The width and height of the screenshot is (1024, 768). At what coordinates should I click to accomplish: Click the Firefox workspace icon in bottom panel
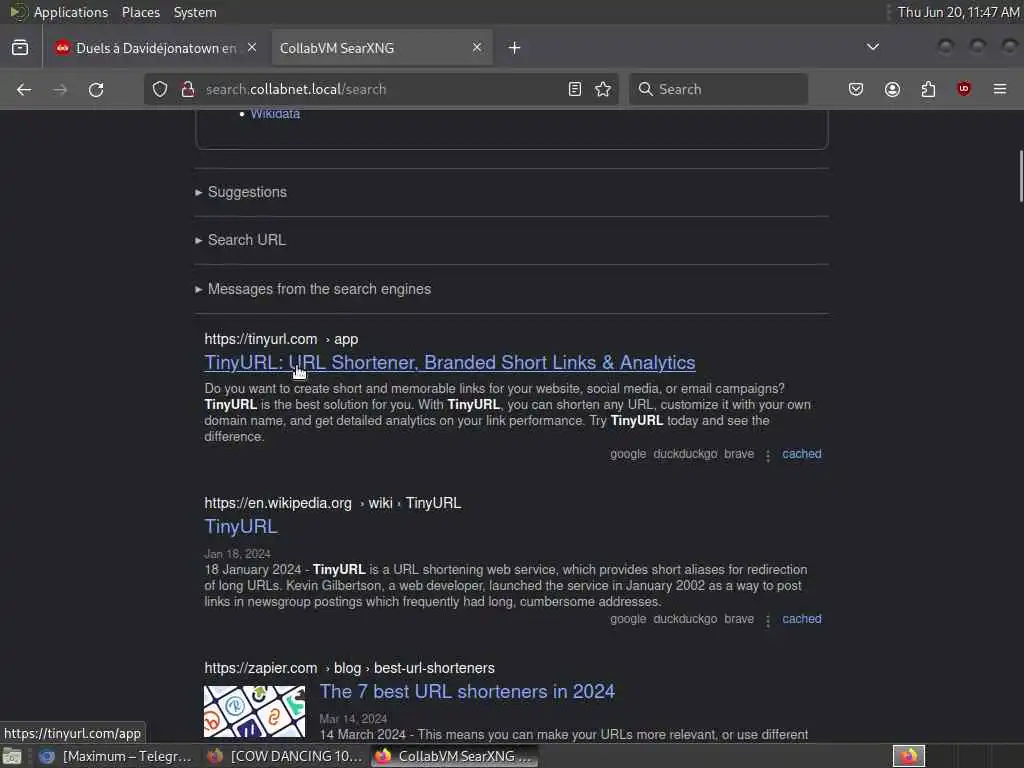908,756
